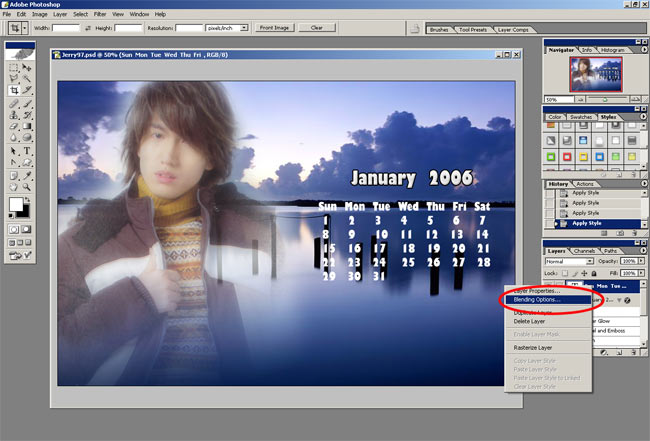Choose Blending Options from context menu
The image size is (650, 441).
(x=548, y=300)
